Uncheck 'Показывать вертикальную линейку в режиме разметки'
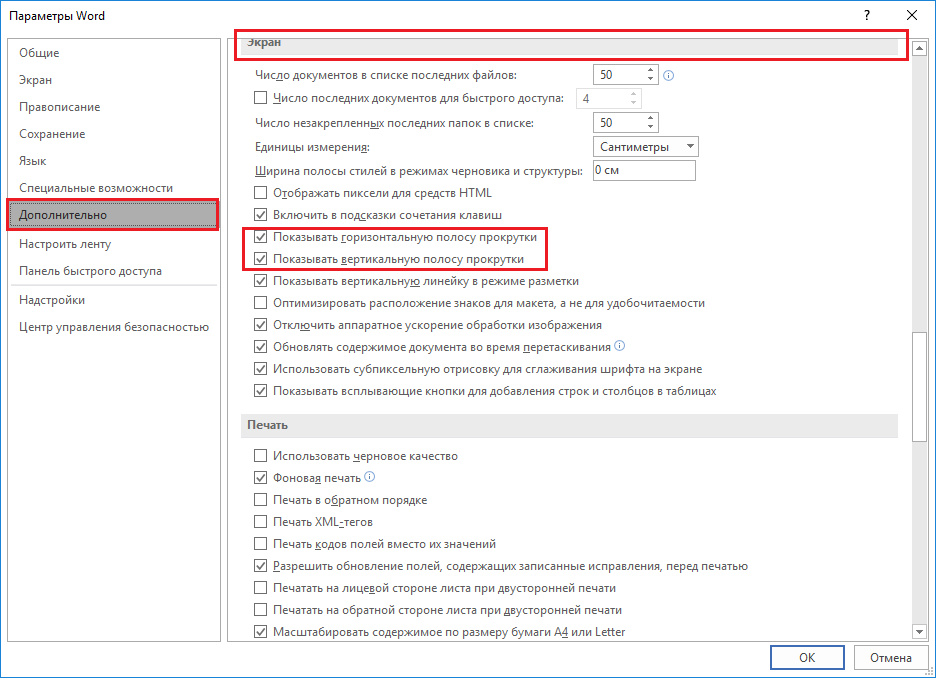Screen dimensions: 936x678 click(260, 281)
